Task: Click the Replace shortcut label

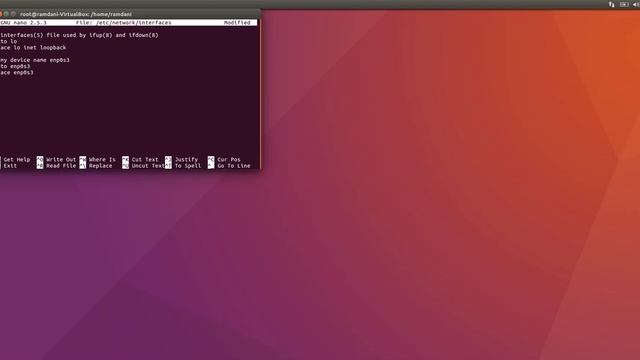Action: click(100, 166)
